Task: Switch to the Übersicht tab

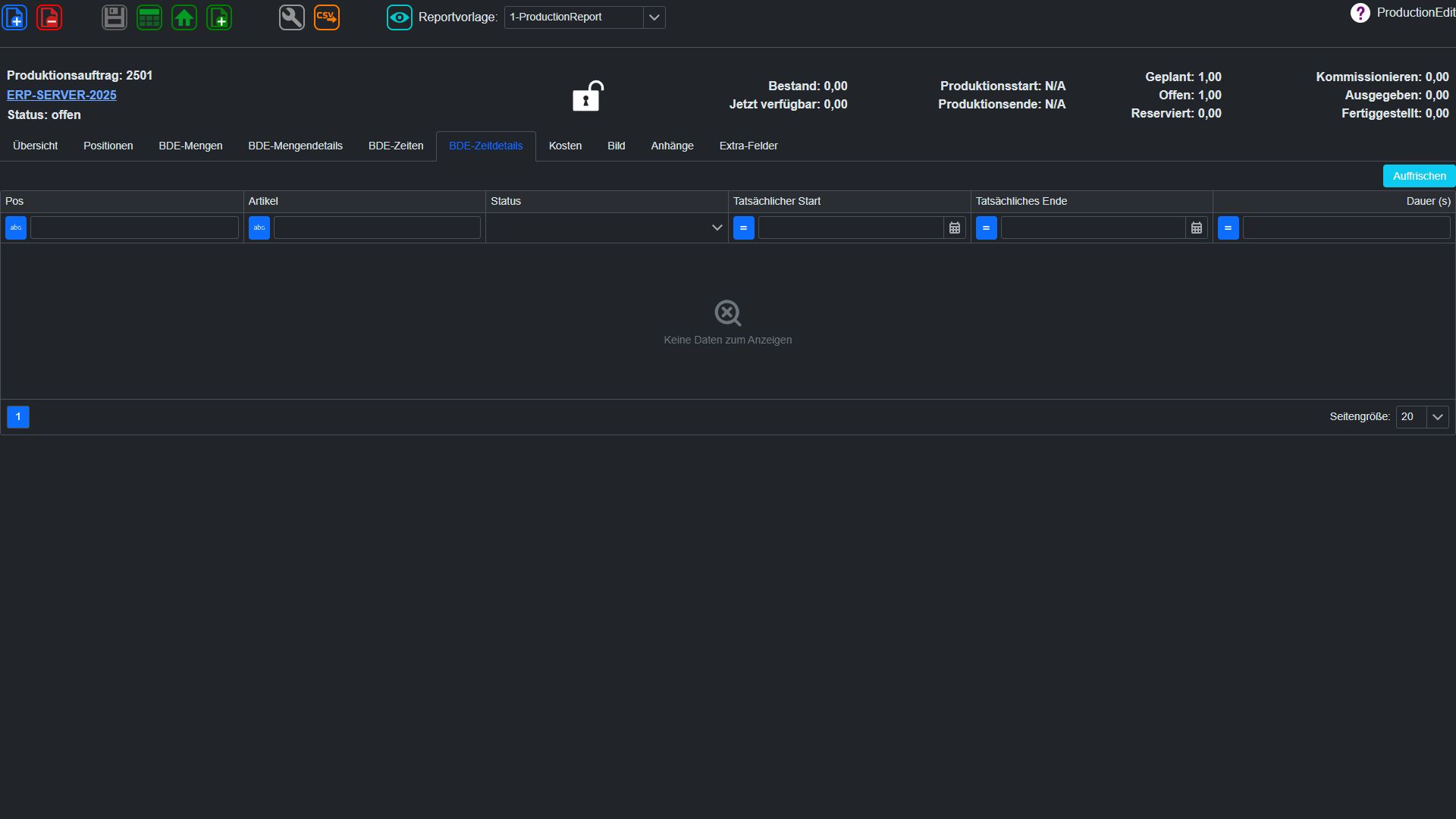Action: pyautogui.click(x=36, y=146)
